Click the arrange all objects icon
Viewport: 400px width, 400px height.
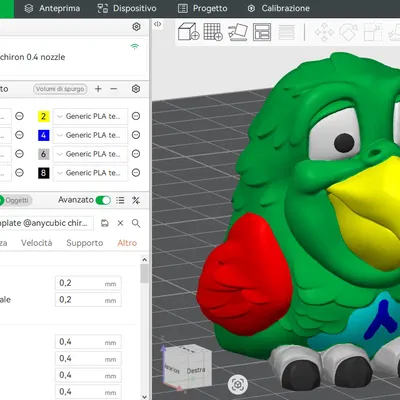tap(262, 32)
